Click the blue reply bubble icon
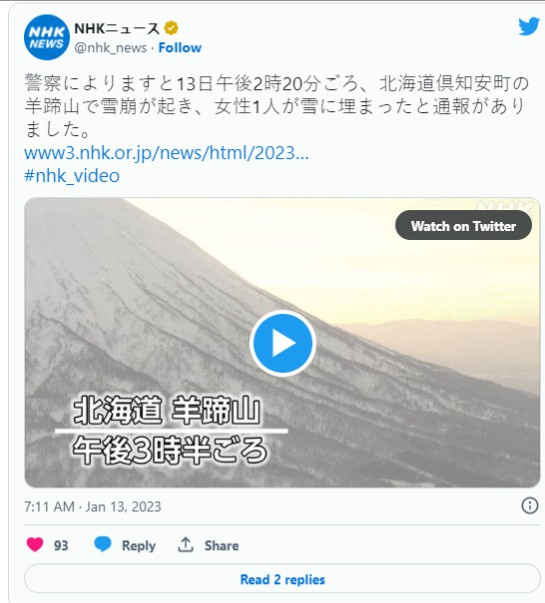 click(x=103, y=545)
